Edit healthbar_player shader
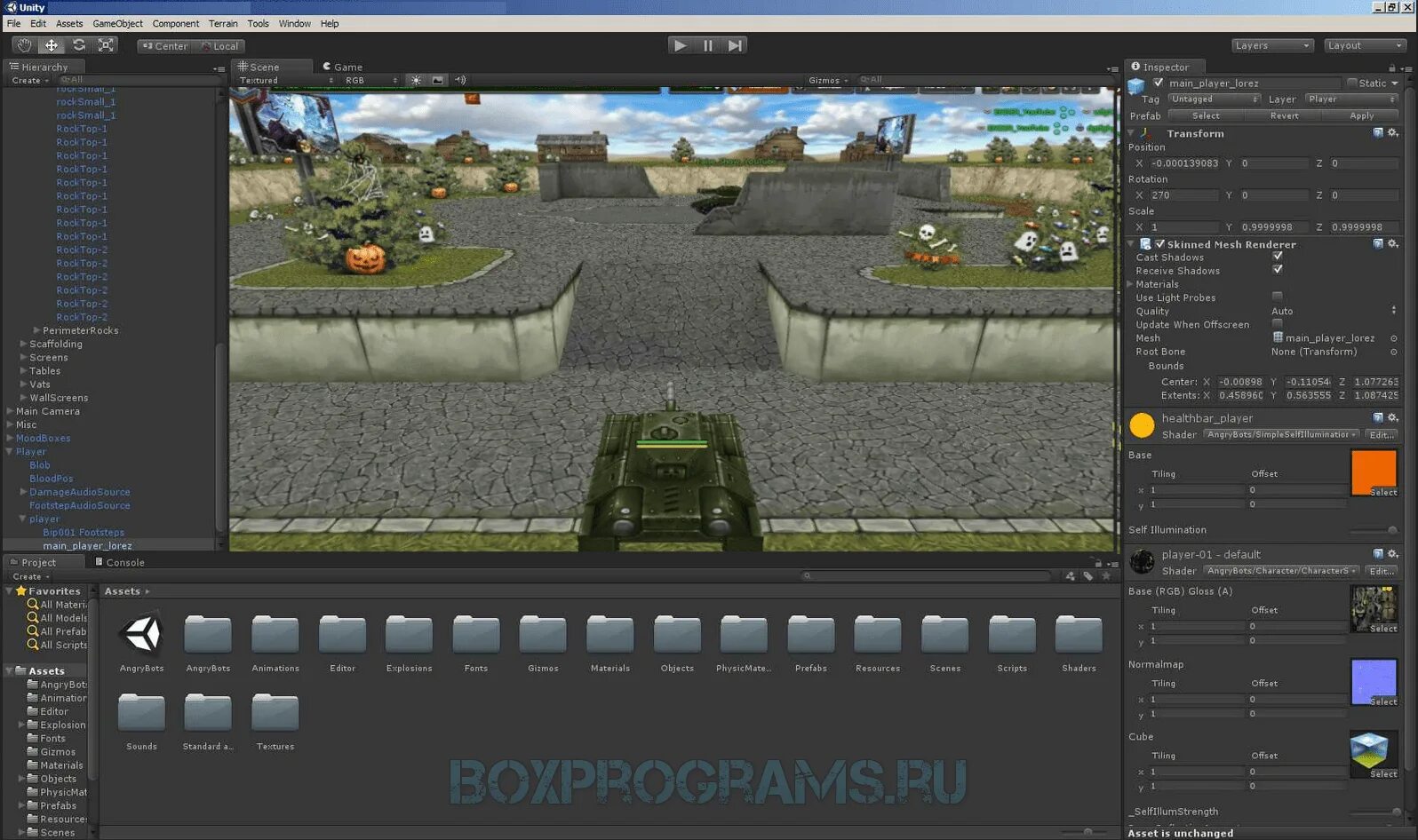This screenshot has height=840, width=1418. 1382,434
